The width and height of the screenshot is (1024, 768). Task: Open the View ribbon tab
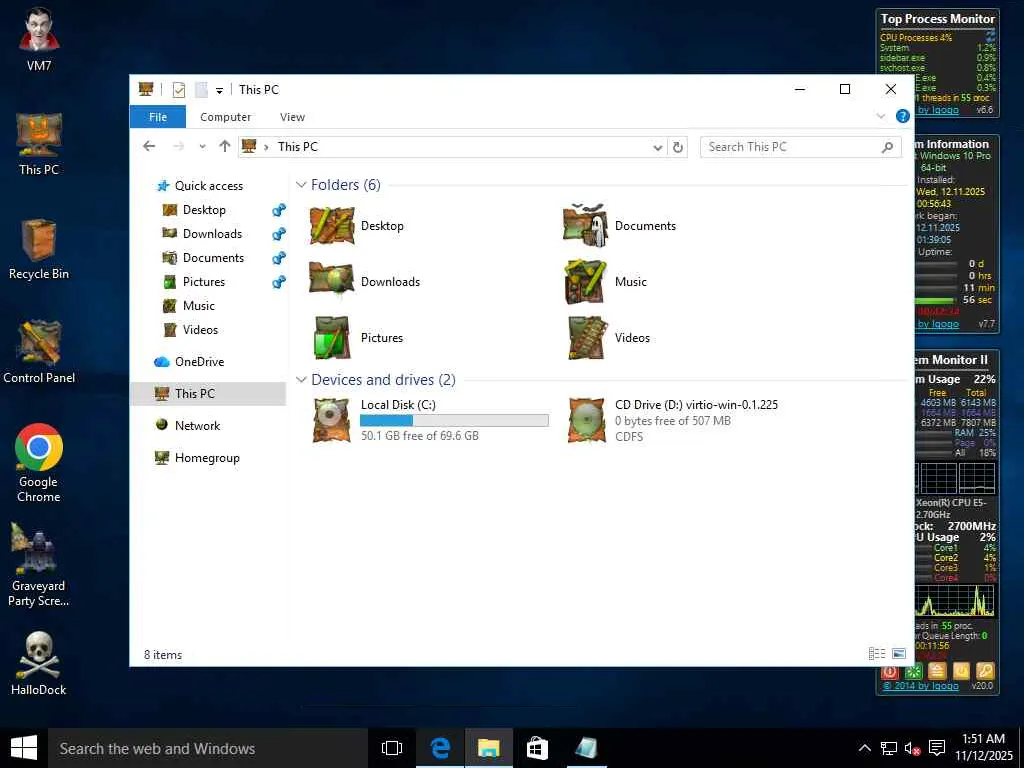pyautogui.click(x=292, y=117)
